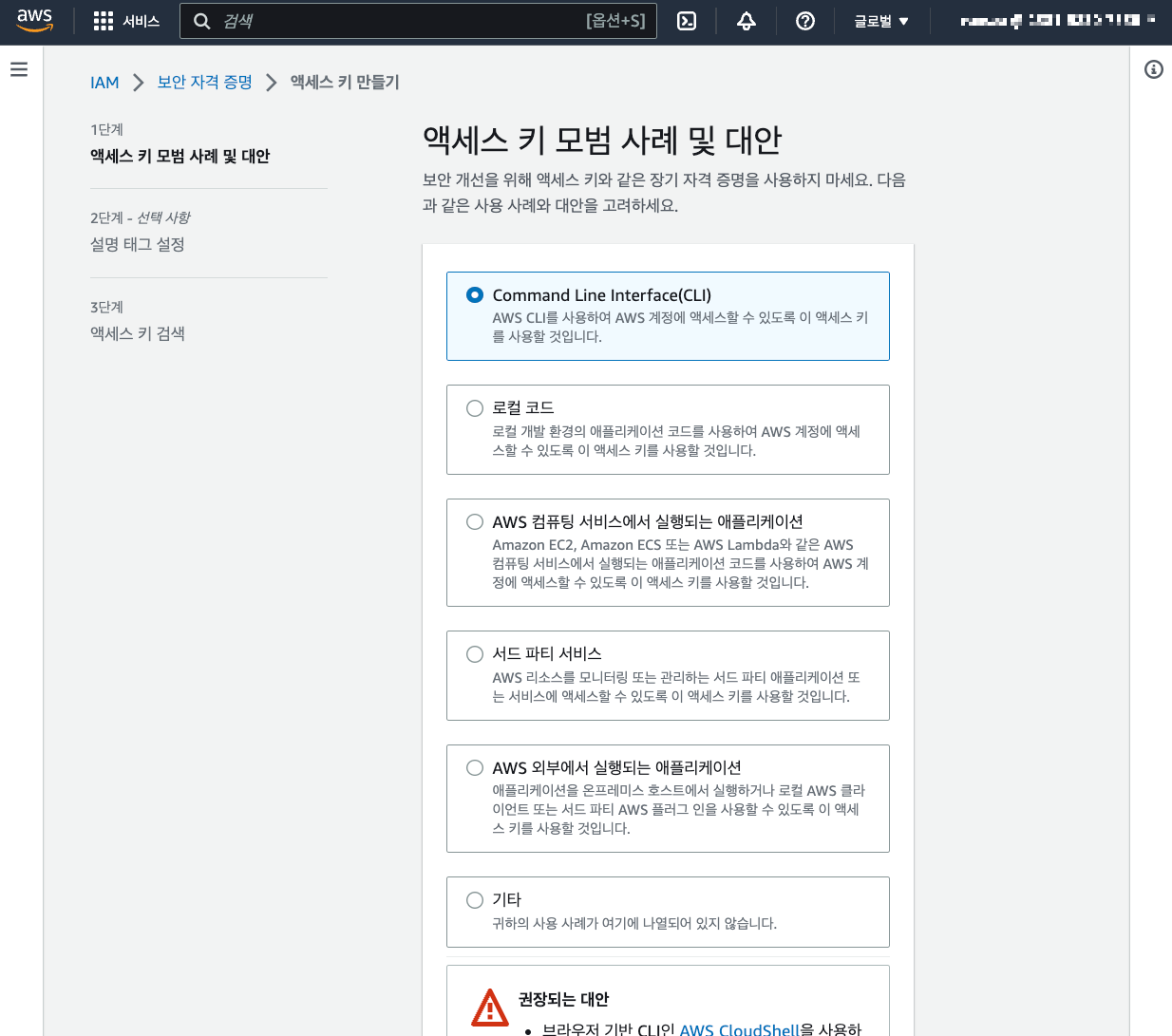Click the page title 액세스 키 모범 사례 및 대안

(602, 141)
